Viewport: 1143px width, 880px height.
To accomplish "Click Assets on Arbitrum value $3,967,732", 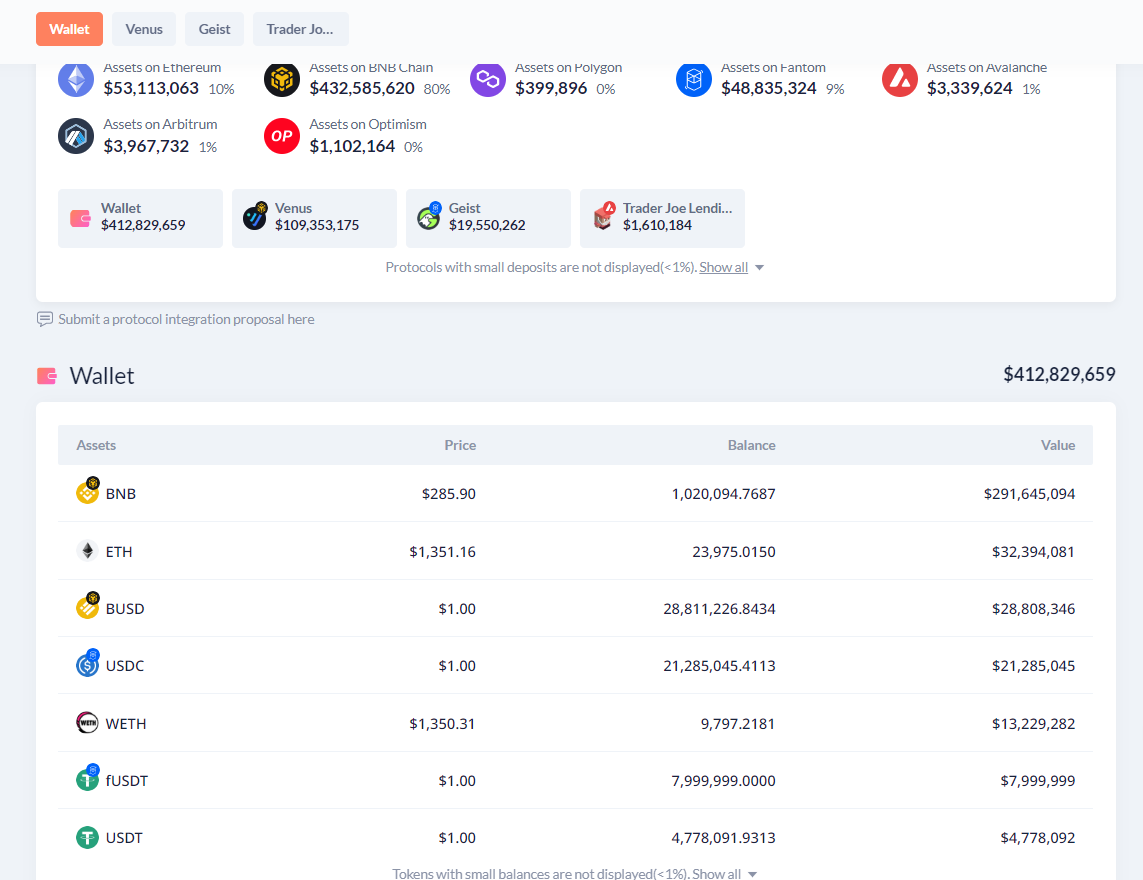I will [147, 147].
